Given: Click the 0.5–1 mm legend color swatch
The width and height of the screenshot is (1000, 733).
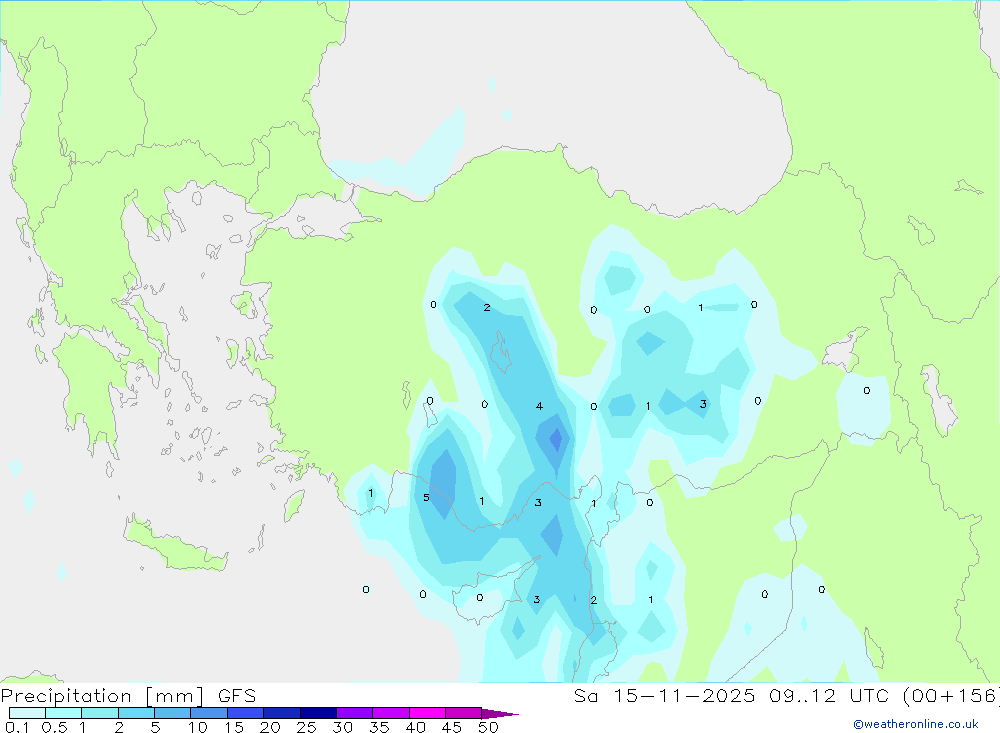Looking at the screenshot, I should (63, 713).
